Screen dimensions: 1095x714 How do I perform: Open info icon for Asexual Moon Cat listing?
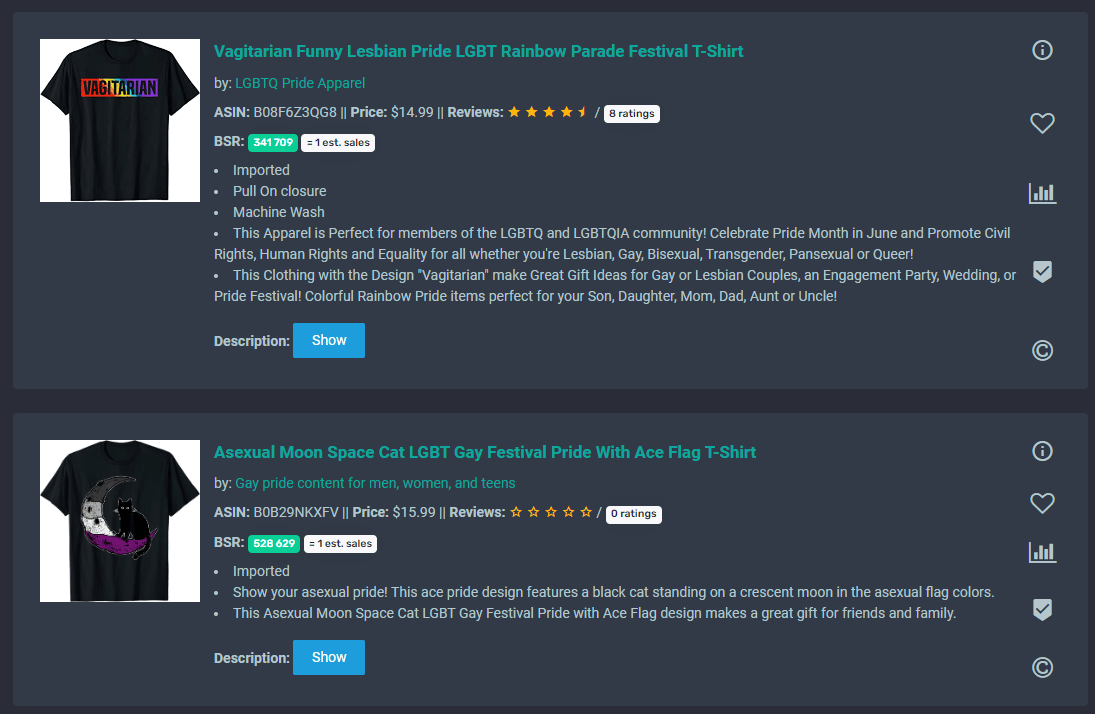1042,451
